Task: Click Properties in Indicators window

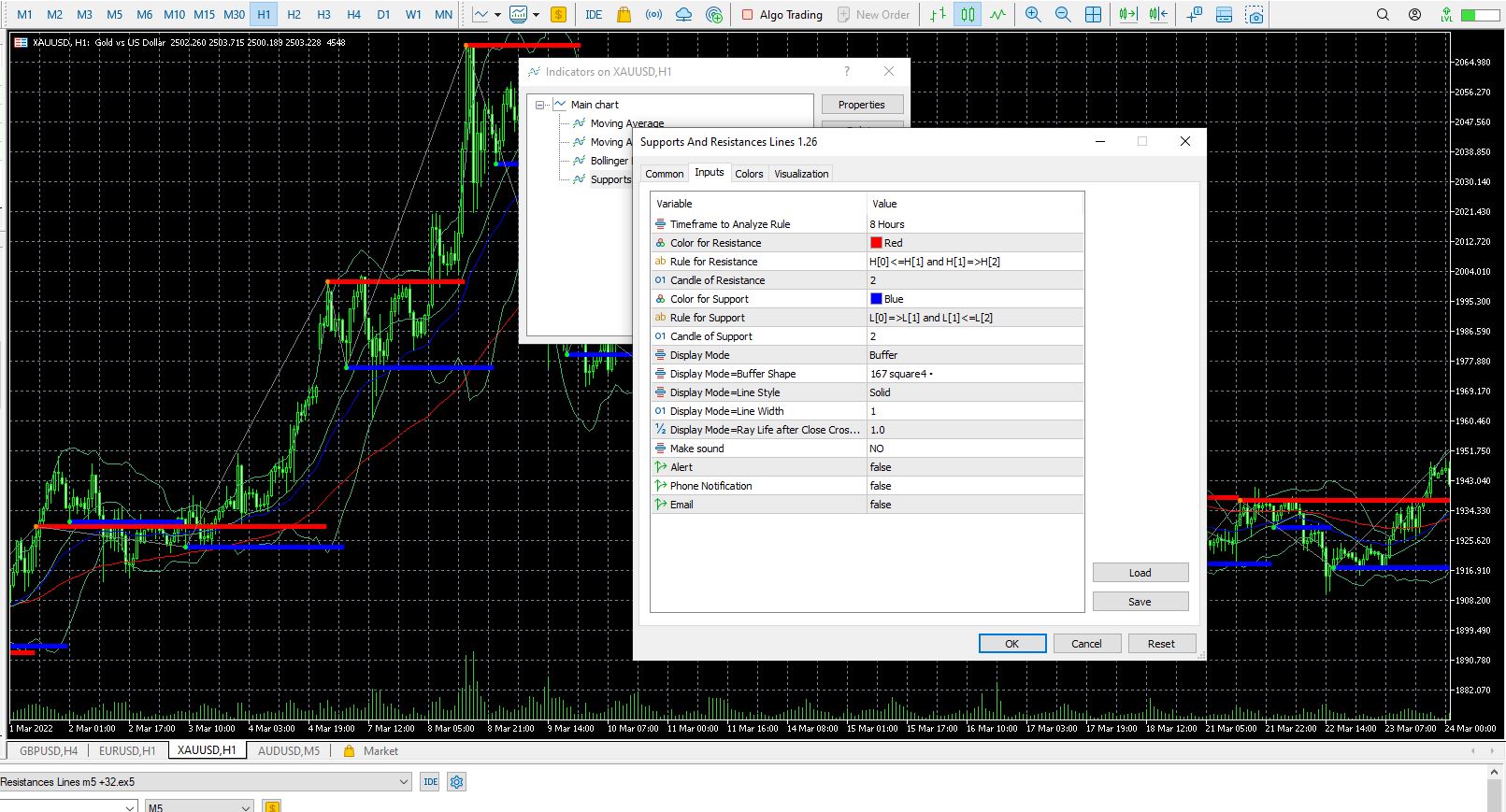Action: (x=862, y=105)
